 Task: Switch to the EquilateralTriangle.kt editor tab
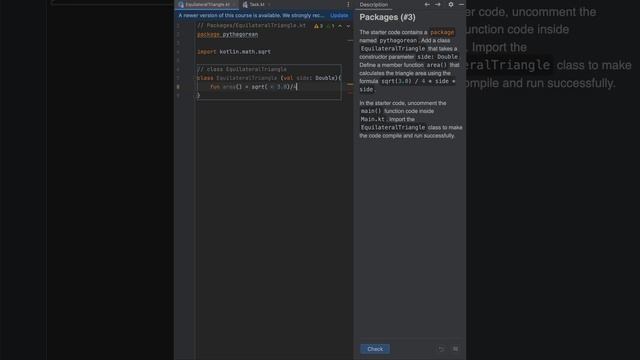[x=207, y=4]
